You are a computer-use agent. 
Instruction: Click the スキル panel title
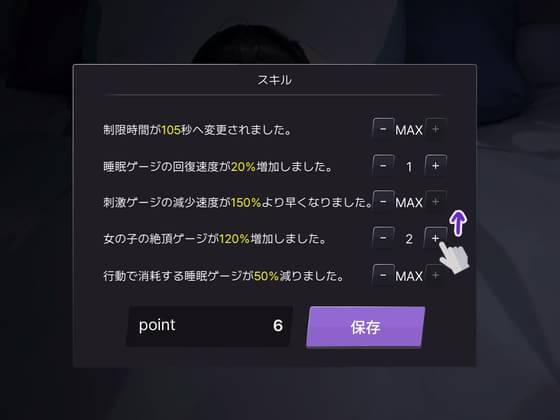click(275, 80)
